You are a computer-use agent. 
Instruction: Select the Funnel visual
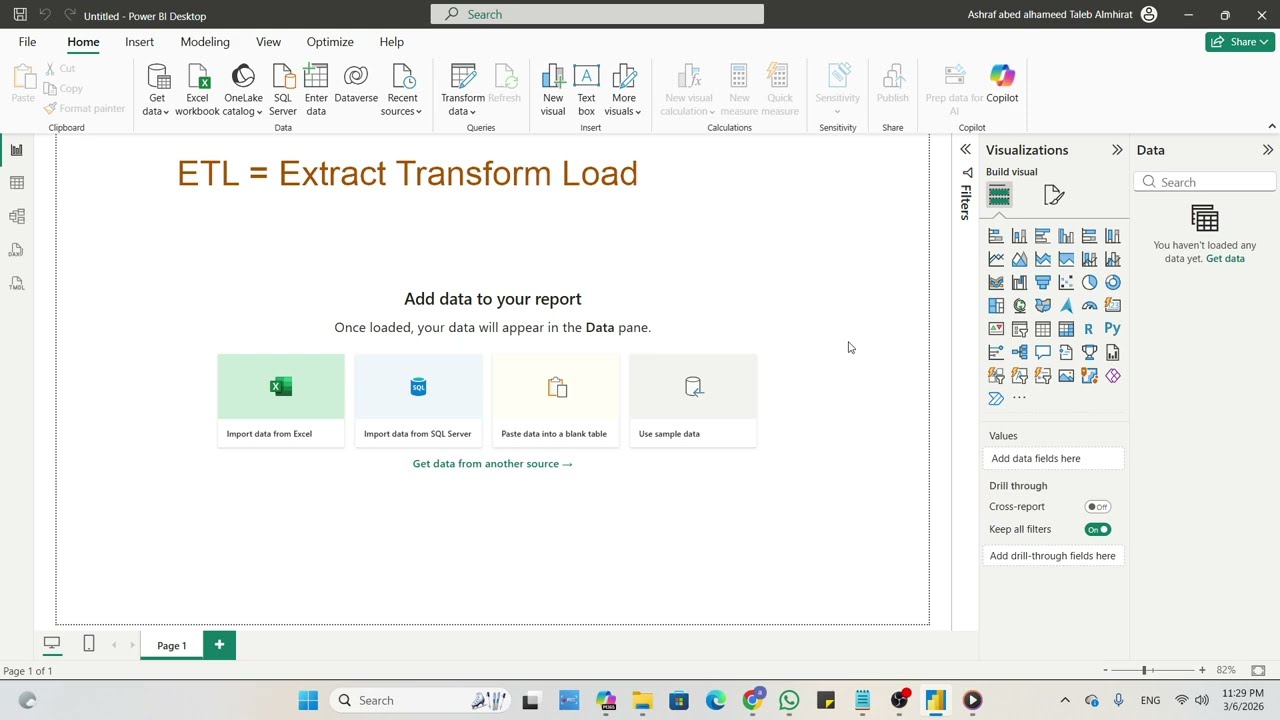tap(1043, 282)
